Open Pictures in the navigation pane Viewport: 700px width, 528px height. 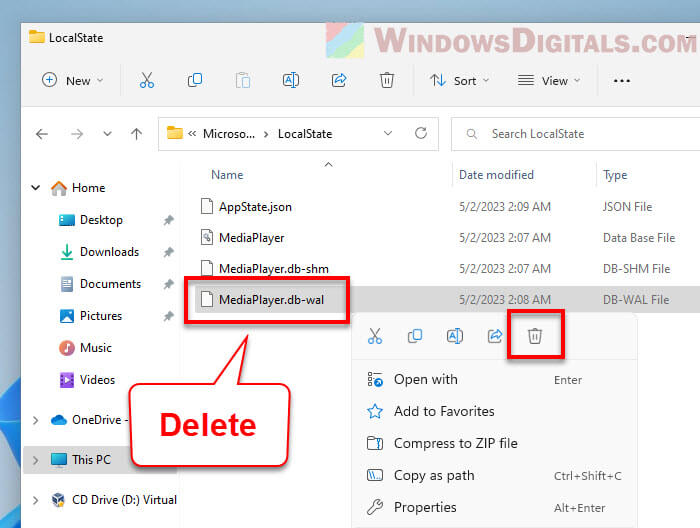[101, 316]
